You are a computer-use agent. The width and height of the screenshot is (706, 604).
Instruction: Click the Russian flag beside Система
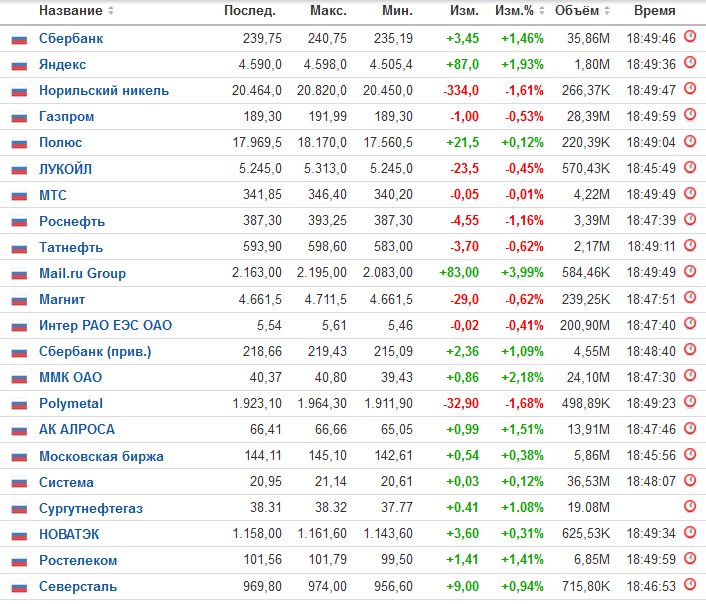click(x=19, y=483)
